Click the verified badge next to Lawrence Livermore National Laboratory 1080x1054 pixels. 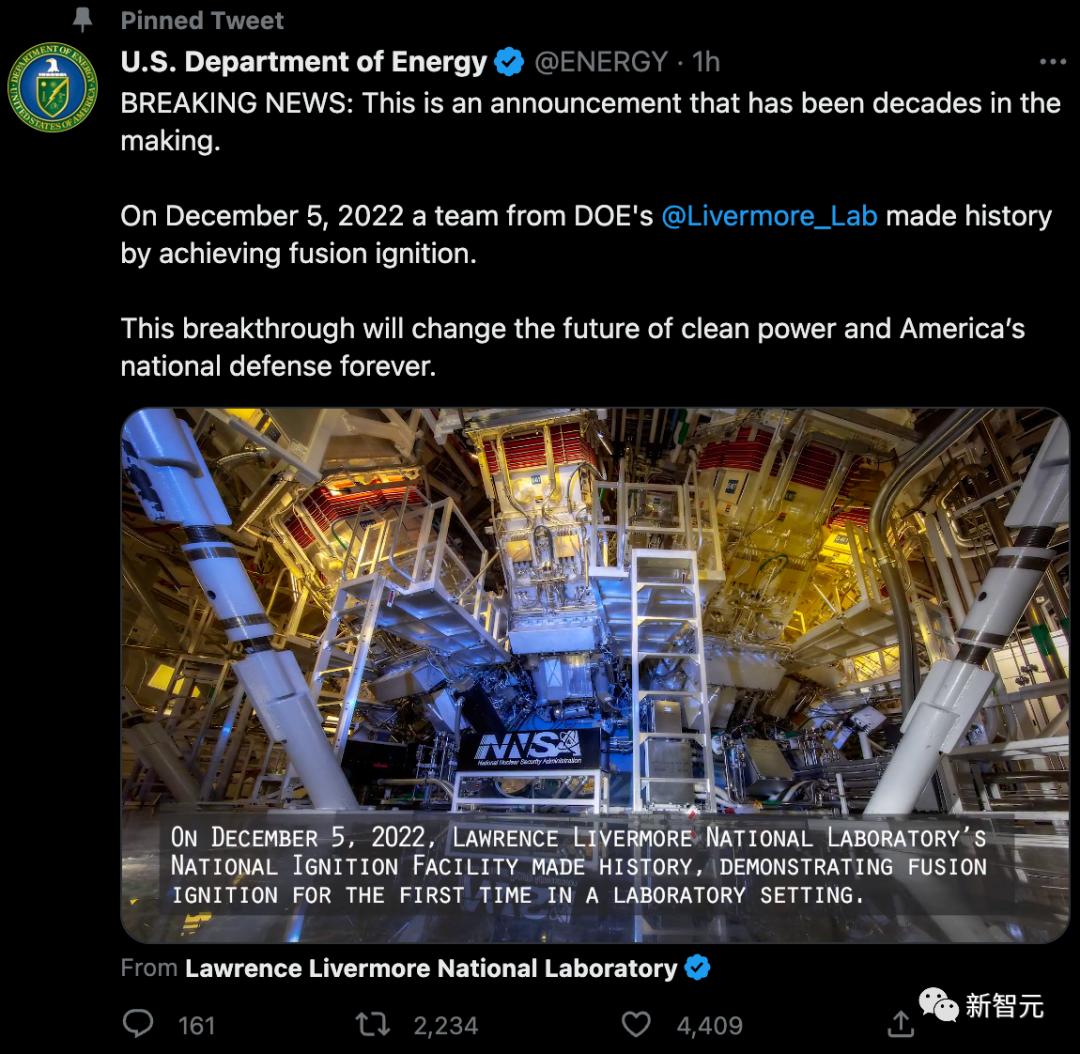pos(697,968)
